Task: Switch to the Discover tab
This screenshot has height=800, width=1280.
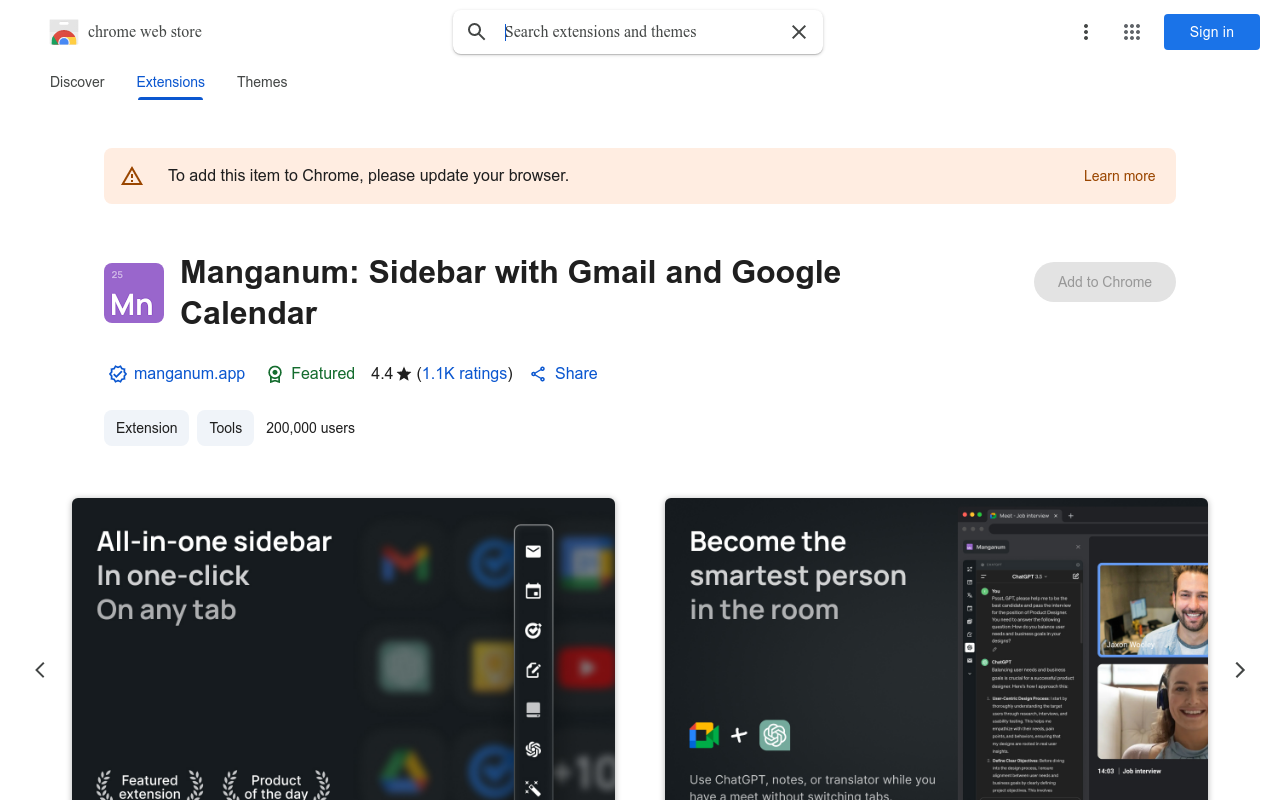Action: [x=77, y=82]
